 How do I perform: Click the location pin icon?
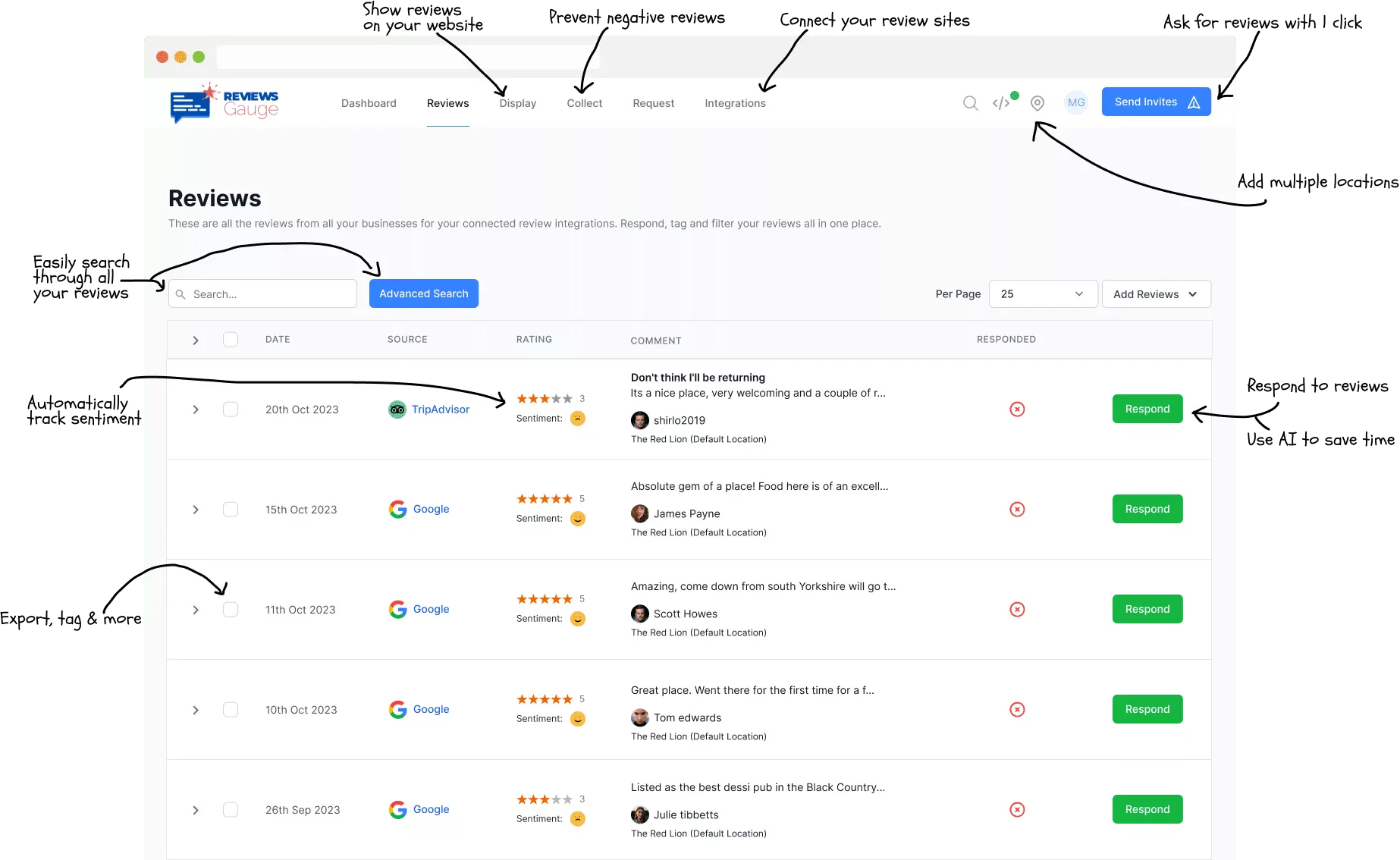coord(1037,103)
